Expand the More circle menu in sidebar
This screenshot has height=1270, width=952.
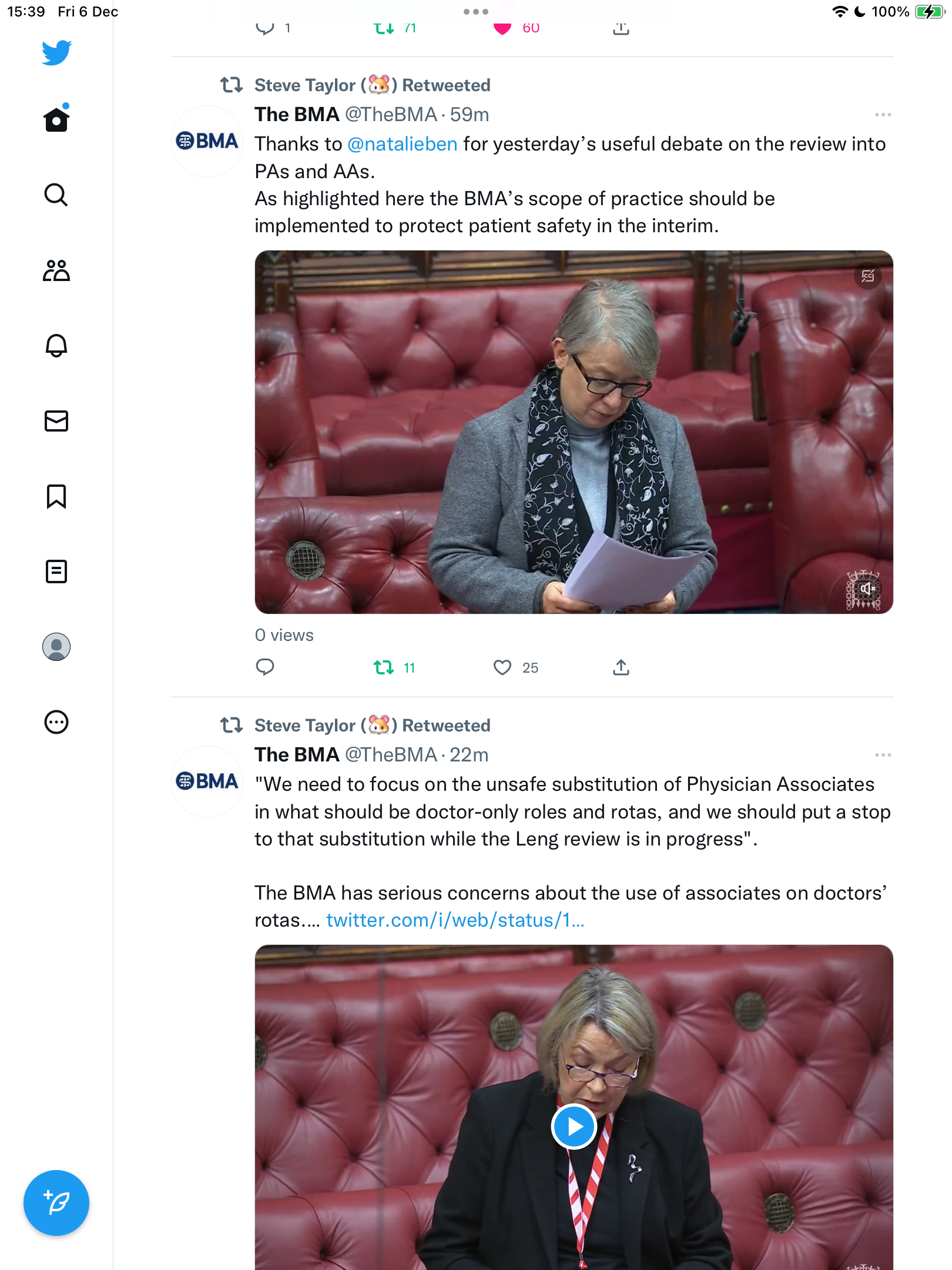point(56,722)
